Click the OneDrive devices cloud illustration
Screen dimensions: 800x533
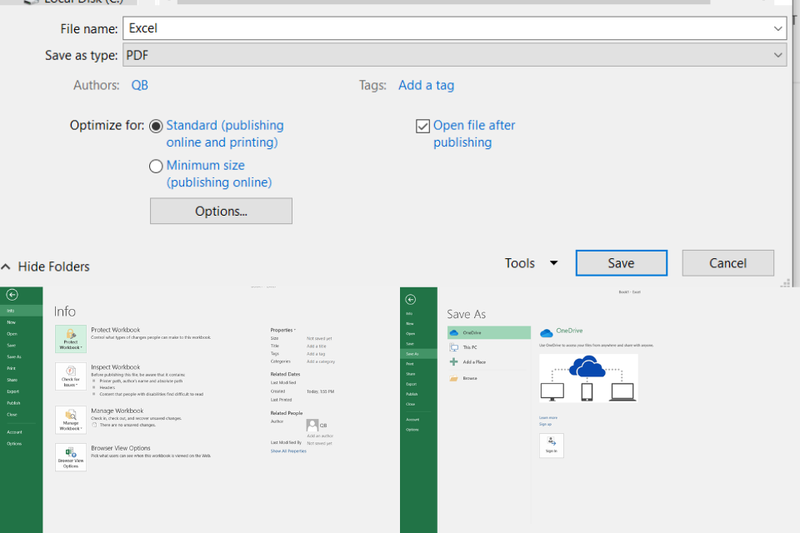588,378
